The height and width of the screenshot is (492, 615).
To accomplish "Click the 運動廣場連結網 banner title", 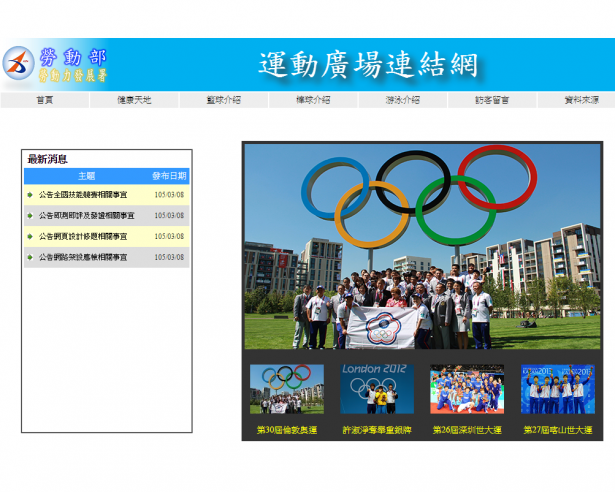I will click(x=368, y=65).
